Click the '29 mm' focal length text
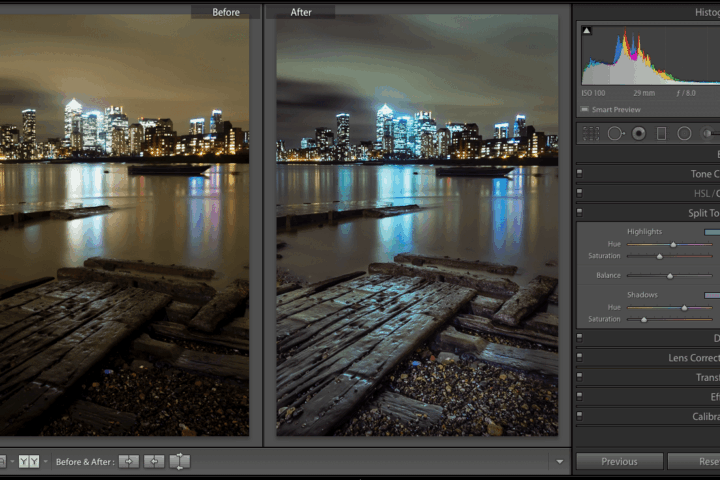This screenshot has width=720, height=480. (x=644, y=93)
